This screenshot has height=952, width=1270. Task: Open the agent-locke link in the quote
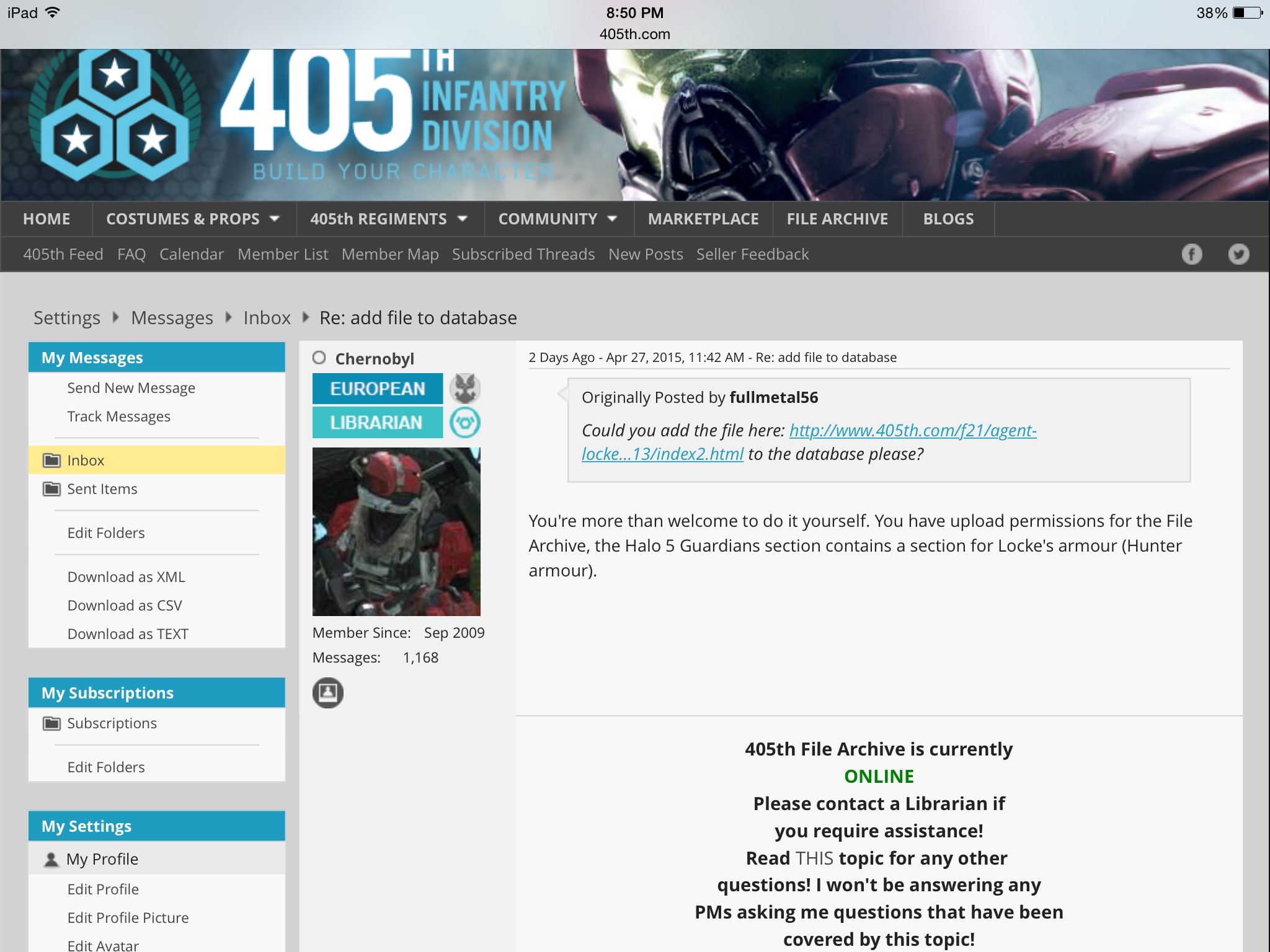[912, 431]
